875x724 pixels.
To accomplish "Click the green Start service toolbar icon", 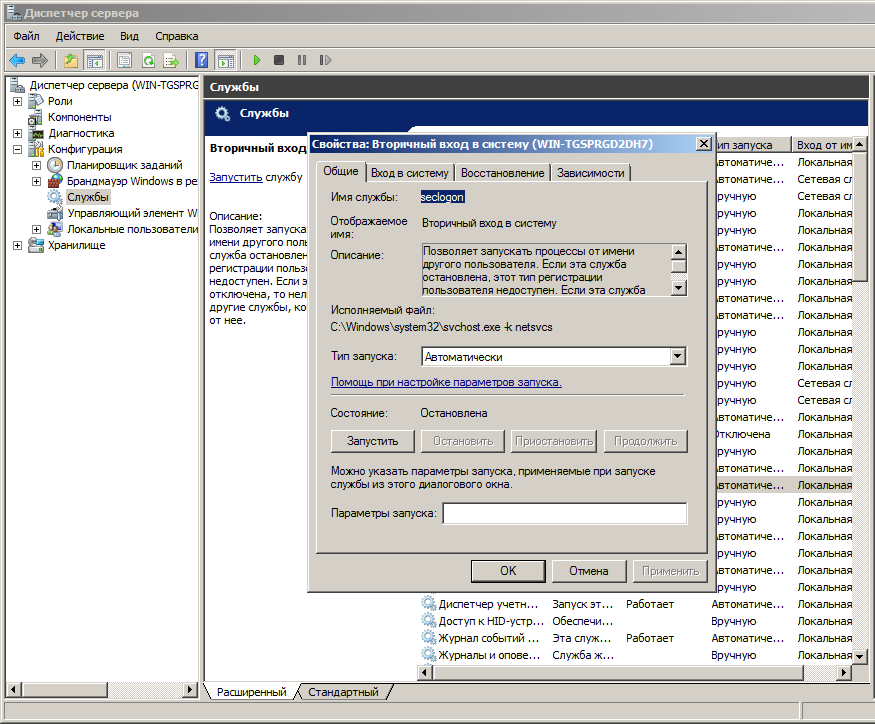I will [257, 60].
